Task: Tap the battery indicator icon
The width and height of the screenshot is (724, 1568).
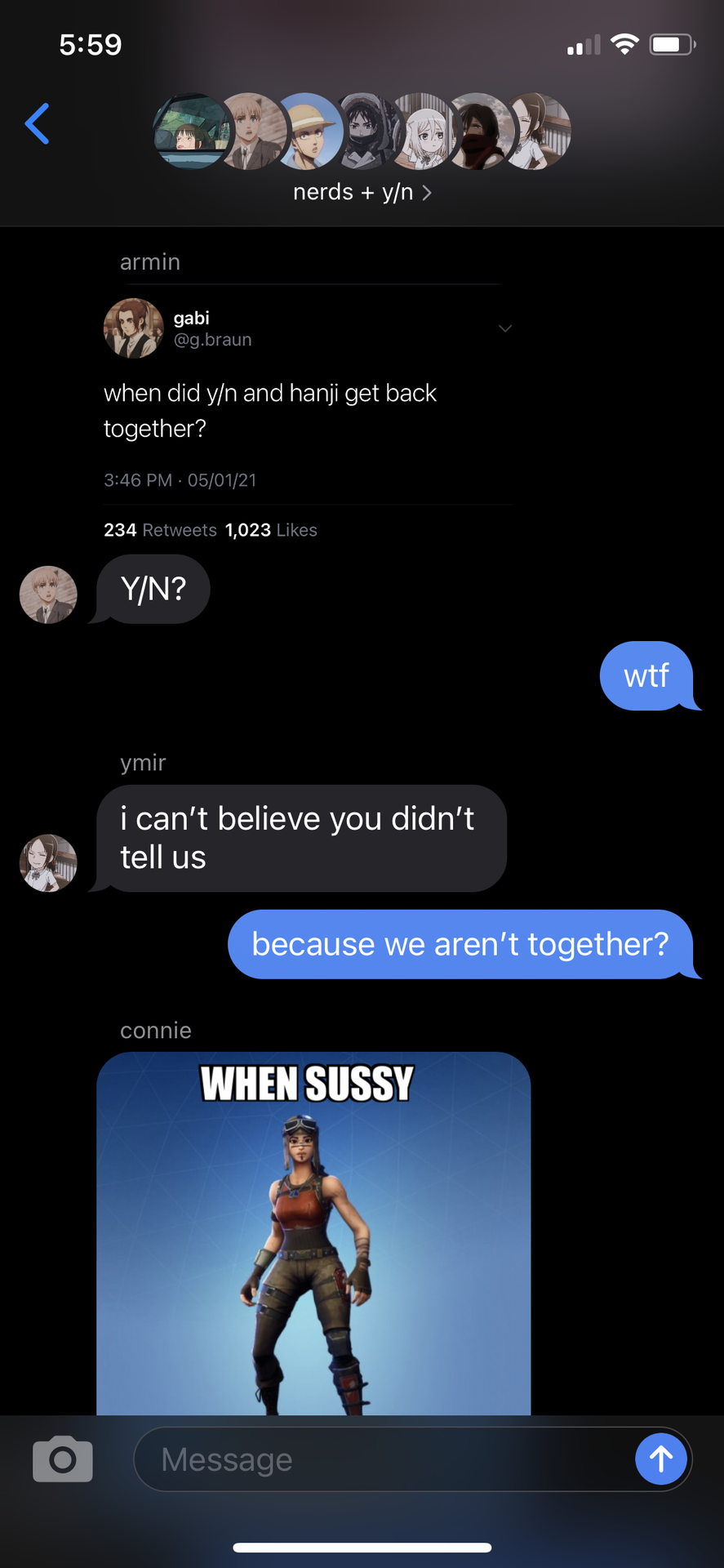Action: pos(673,44)
